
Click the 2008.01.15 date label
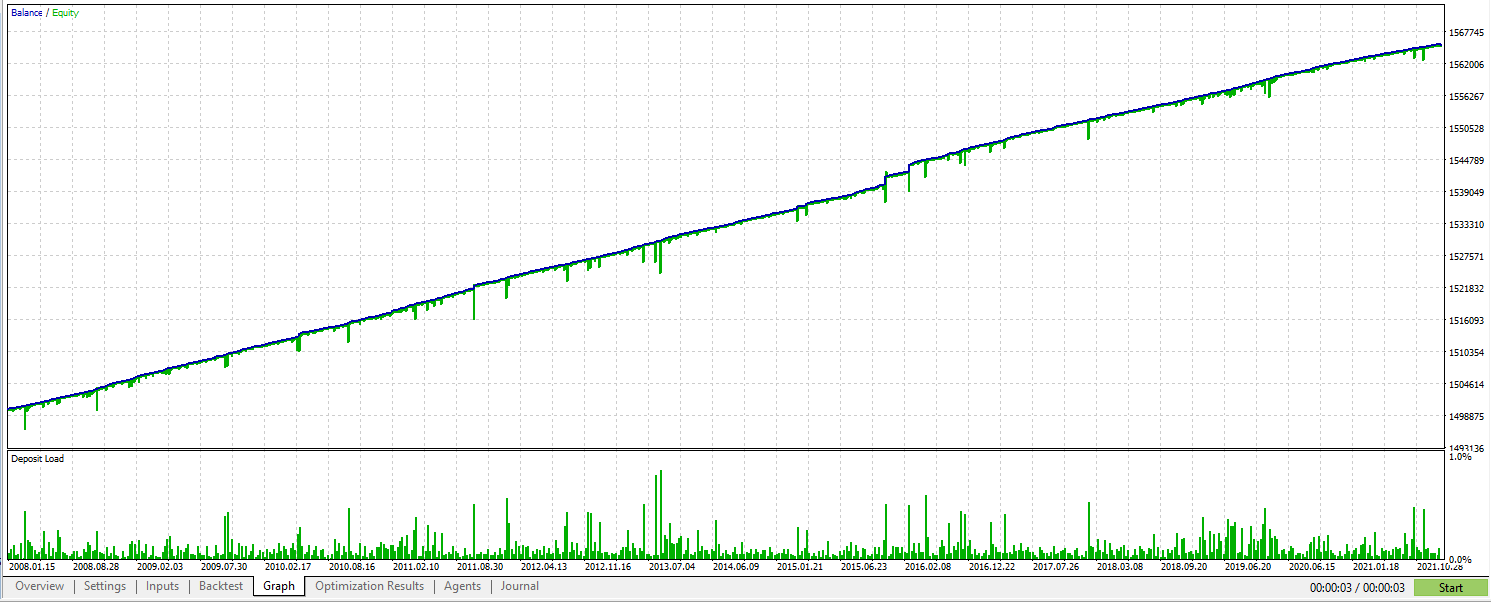tap(32, 567)
